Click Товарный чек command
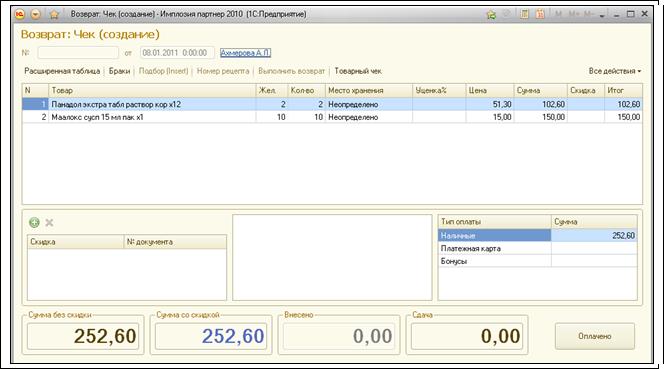This screenshot has height=369, width=664. coord(358,71)
